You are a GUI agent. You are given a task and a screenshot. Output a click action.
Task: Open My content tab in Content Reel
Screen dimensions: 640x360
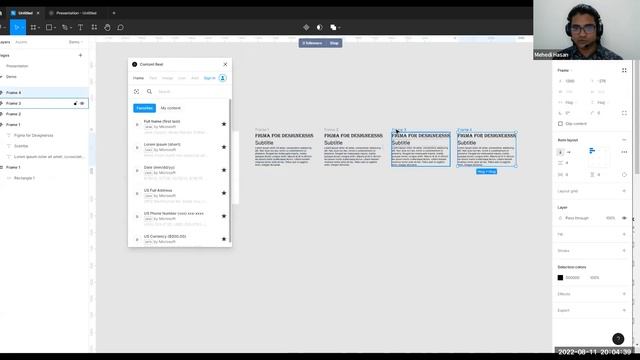[x=171, y=108]
